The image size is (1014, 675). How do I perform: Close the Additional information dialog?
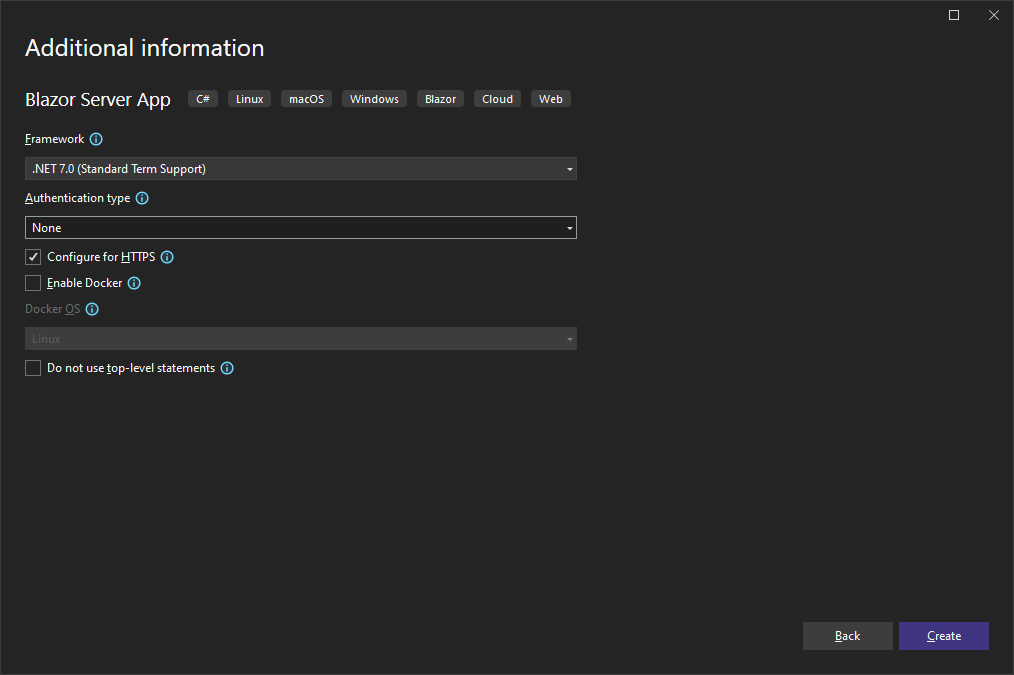[x=994, y=15]
